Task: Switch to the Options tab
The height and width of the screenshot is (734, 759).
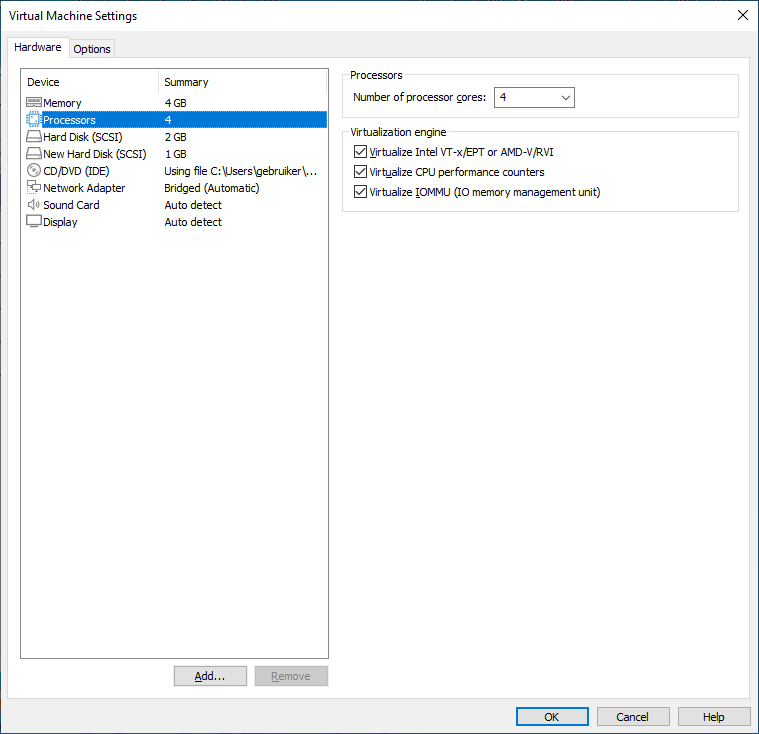Action: coord(92,49)
